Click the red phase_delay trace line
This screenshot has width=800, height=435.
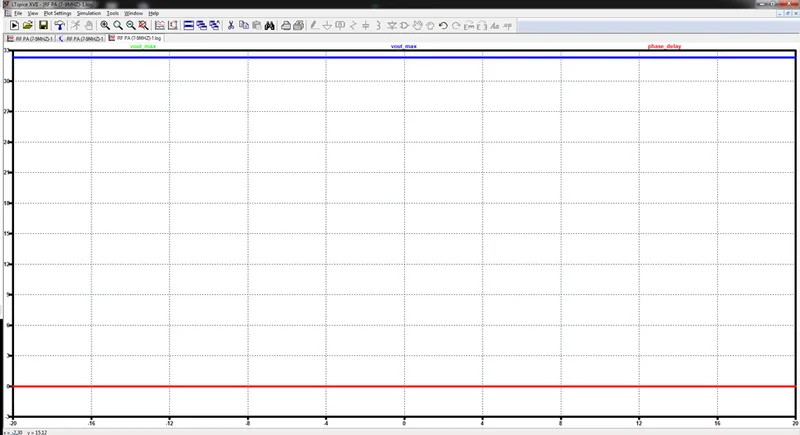[404, 386]
